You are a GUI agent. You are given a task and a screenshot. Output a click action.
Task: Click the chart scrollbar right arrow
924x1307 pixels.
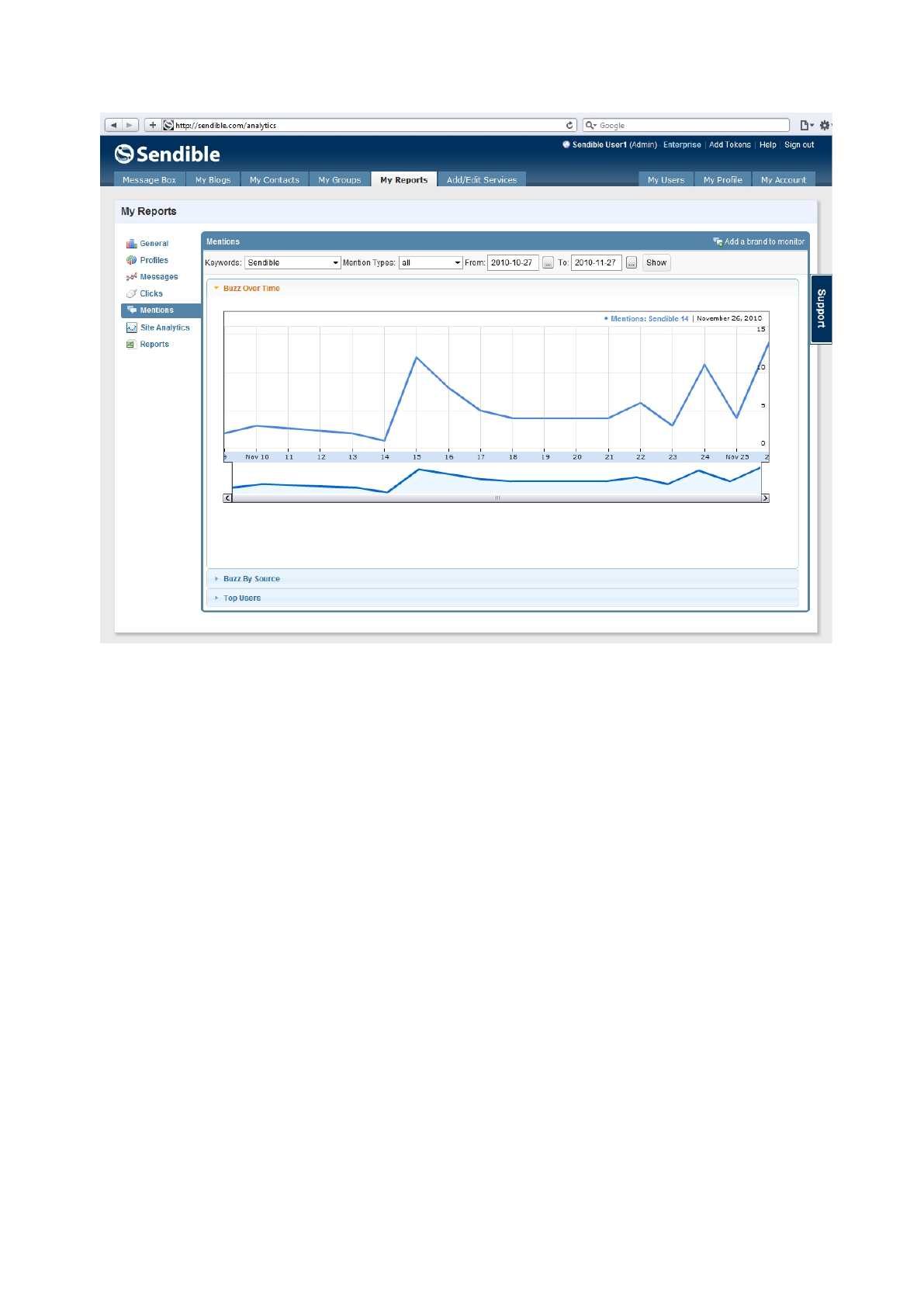(765, 498)
